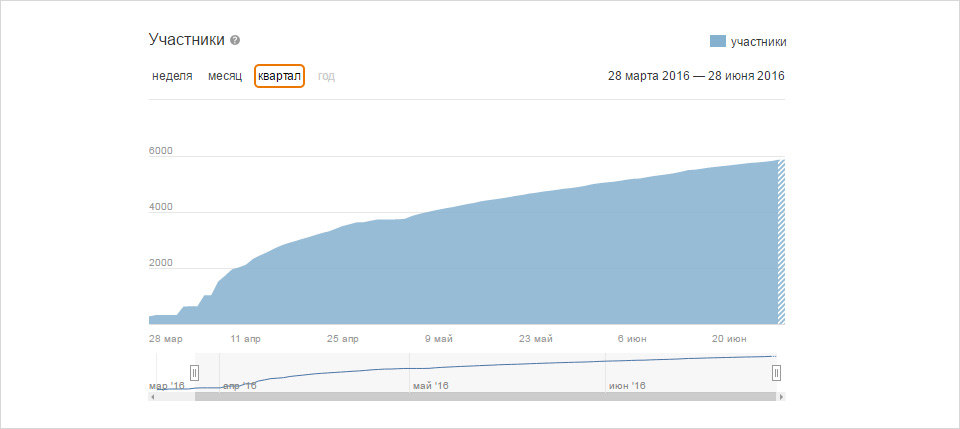This screenshot has height=429, width=960.
Task: Click the help question mark beside Участники
Action: 235,40
